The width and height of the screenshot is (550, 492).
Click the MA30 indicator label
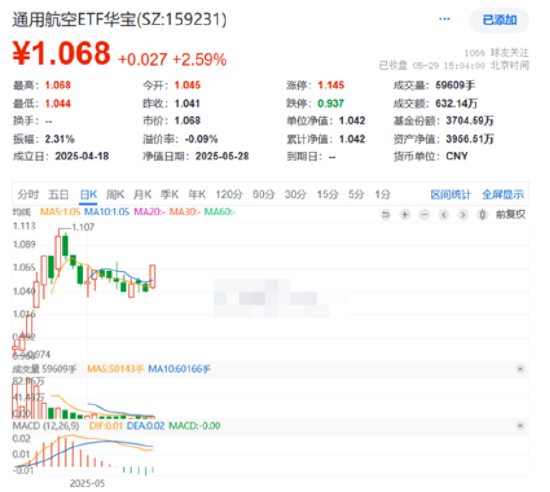coord(185,212)
